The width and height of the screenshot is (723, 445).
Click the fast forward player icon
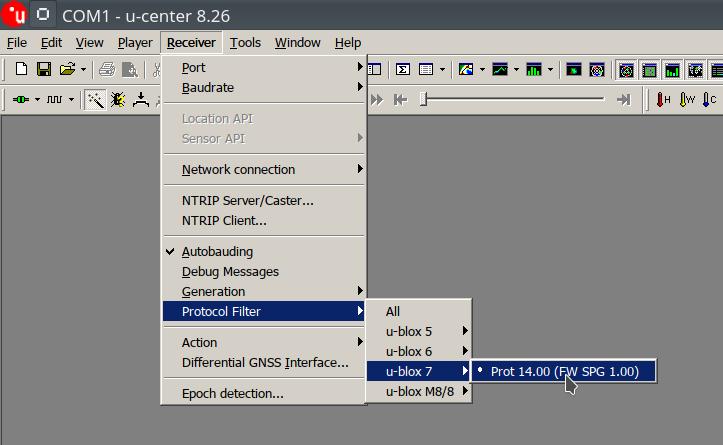377,100
